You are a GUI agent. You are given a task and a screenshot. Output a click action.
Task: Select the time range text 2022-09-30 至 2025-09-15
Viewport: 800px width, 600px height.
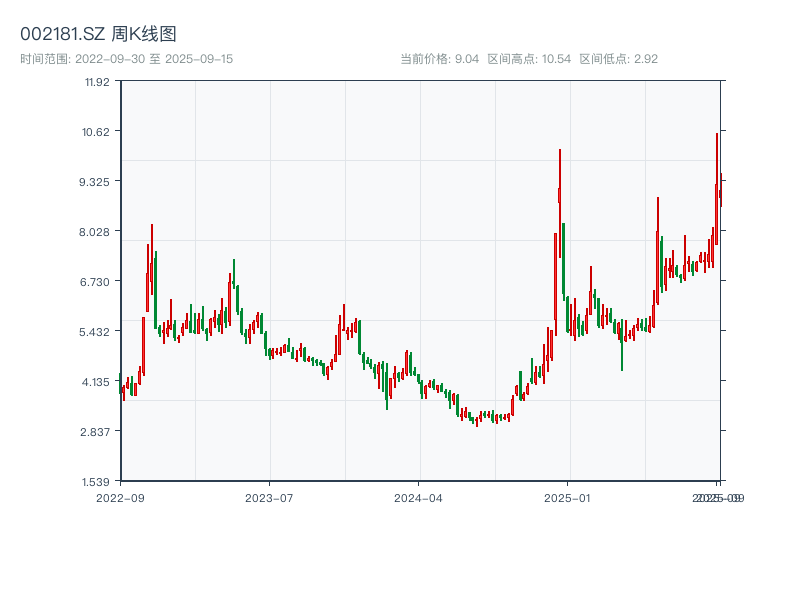[154, 59]
